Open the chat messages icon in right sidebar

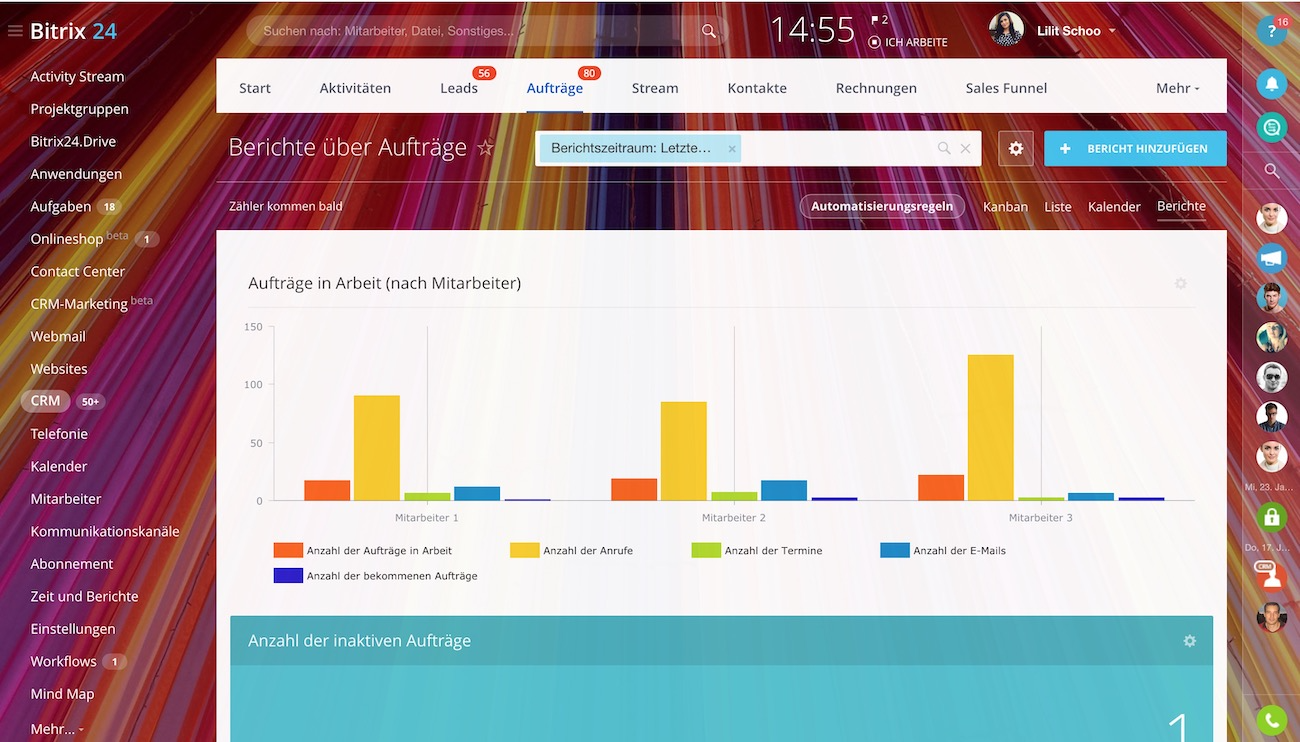[x=1271, y=127]
